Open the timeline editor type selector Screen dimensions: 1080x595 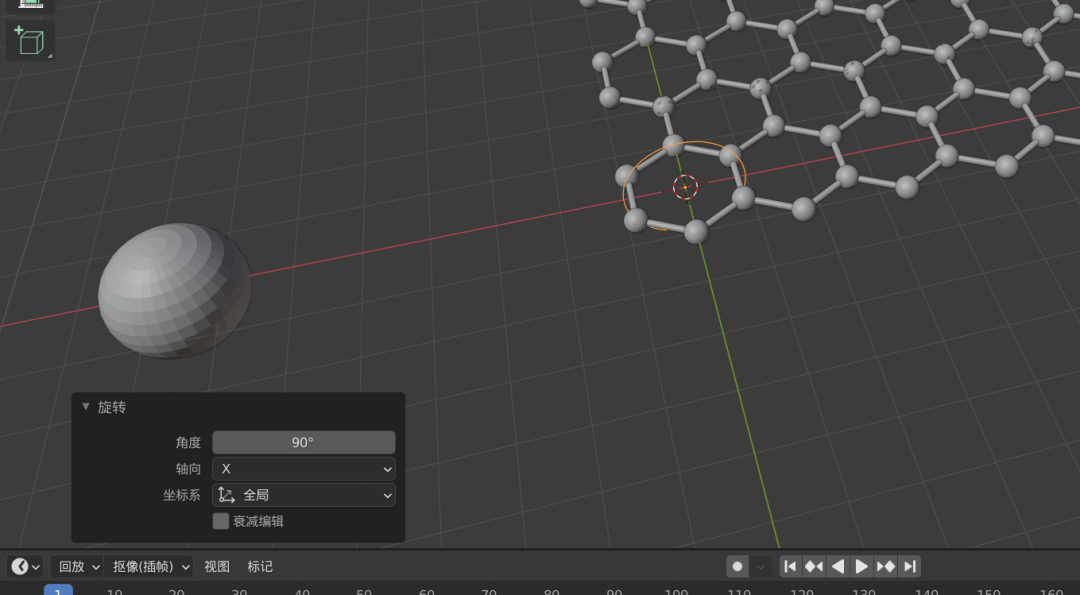click(25, 566)
